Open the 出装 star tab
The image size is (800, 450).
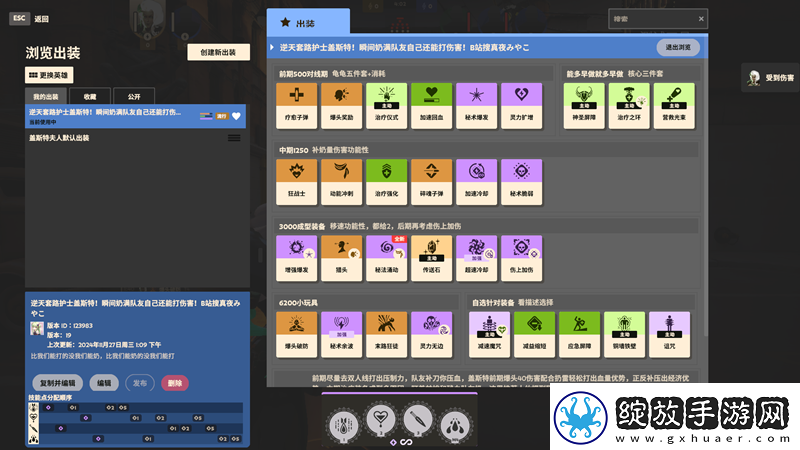(308, 22)
